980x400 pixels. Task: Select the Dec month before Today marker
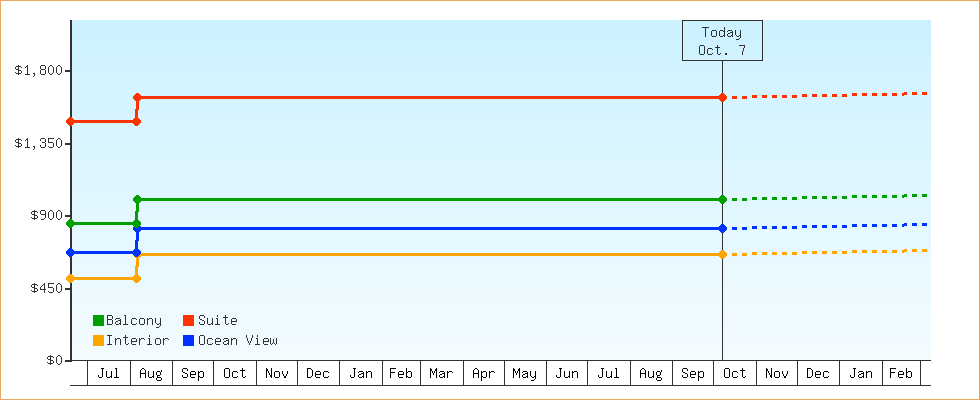(318, 373)
